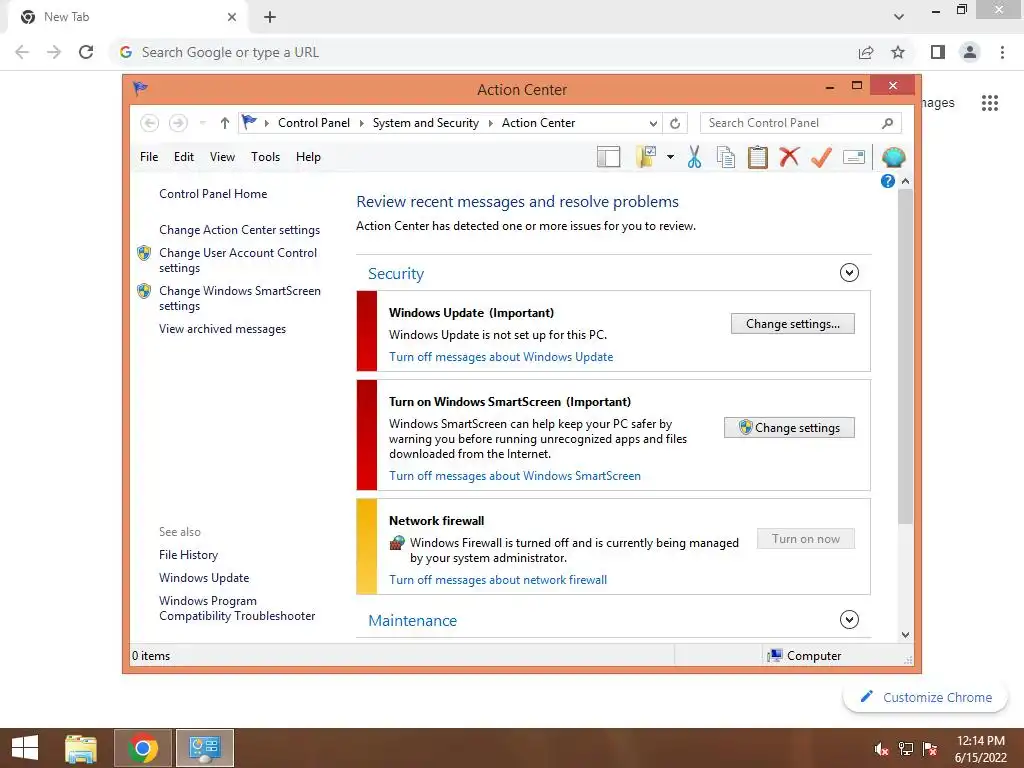Open the Edit menu
This screenshot has height=768, width=1024.
click(x=184, y=157)
